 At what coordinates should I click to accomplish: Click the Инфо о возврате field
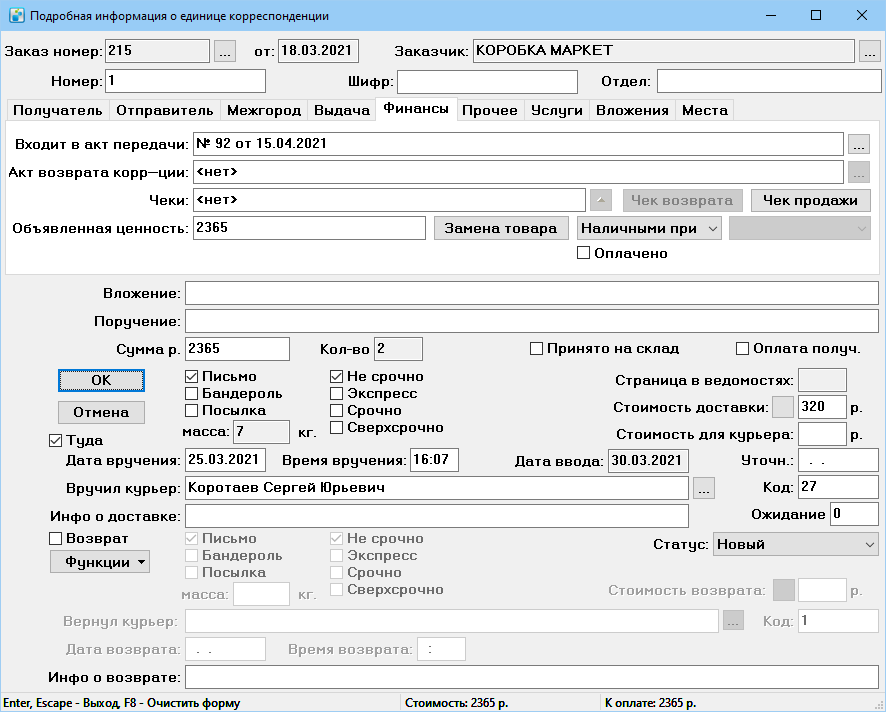[532, 678]
